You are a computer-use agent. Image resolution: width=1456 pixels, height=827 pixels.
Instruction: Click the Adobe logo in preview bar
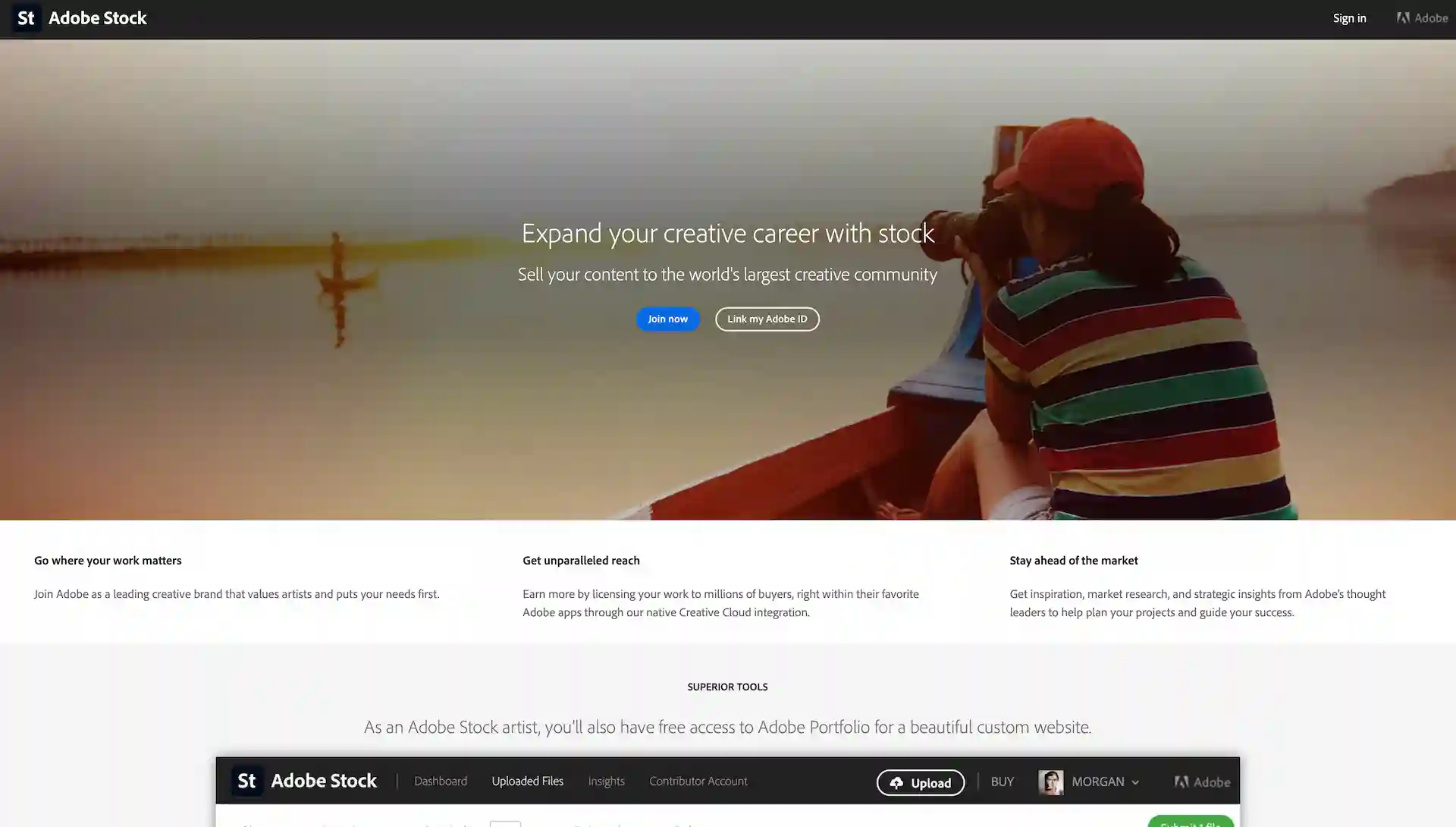click(x=1202, y=781)
